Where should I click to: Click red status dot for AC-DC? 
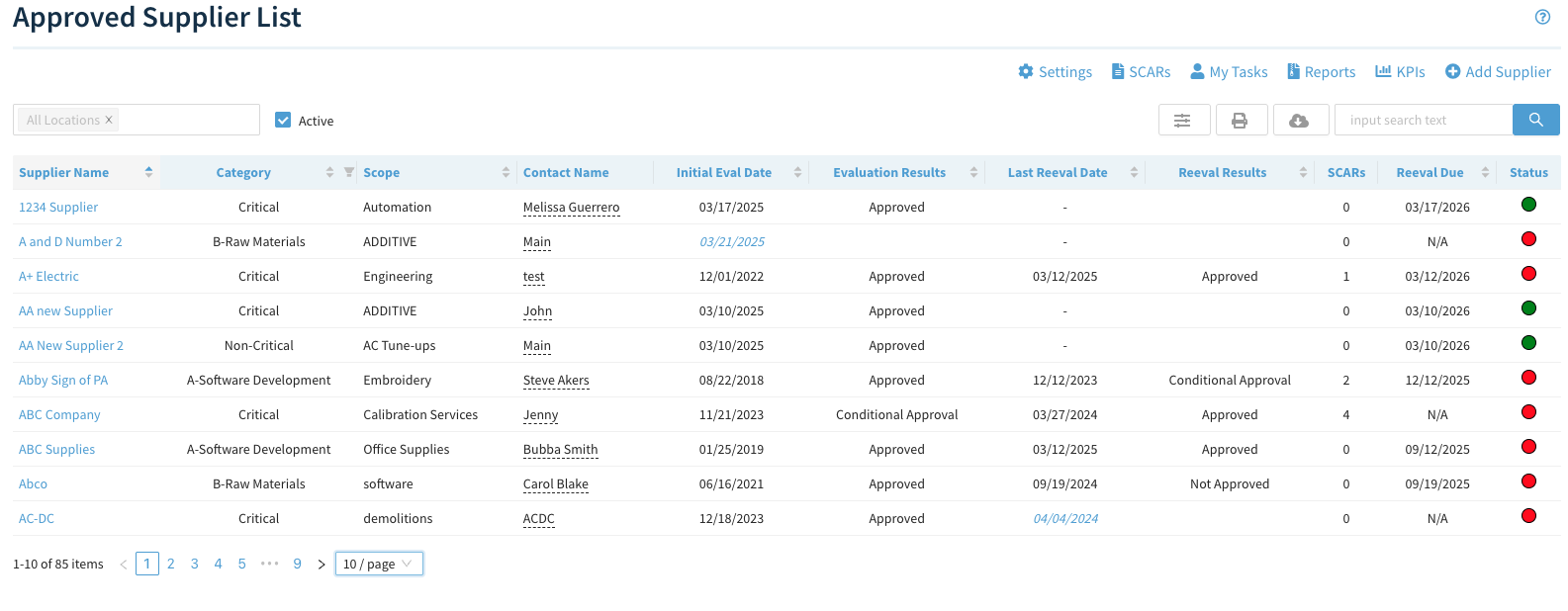pos(1528,516)
